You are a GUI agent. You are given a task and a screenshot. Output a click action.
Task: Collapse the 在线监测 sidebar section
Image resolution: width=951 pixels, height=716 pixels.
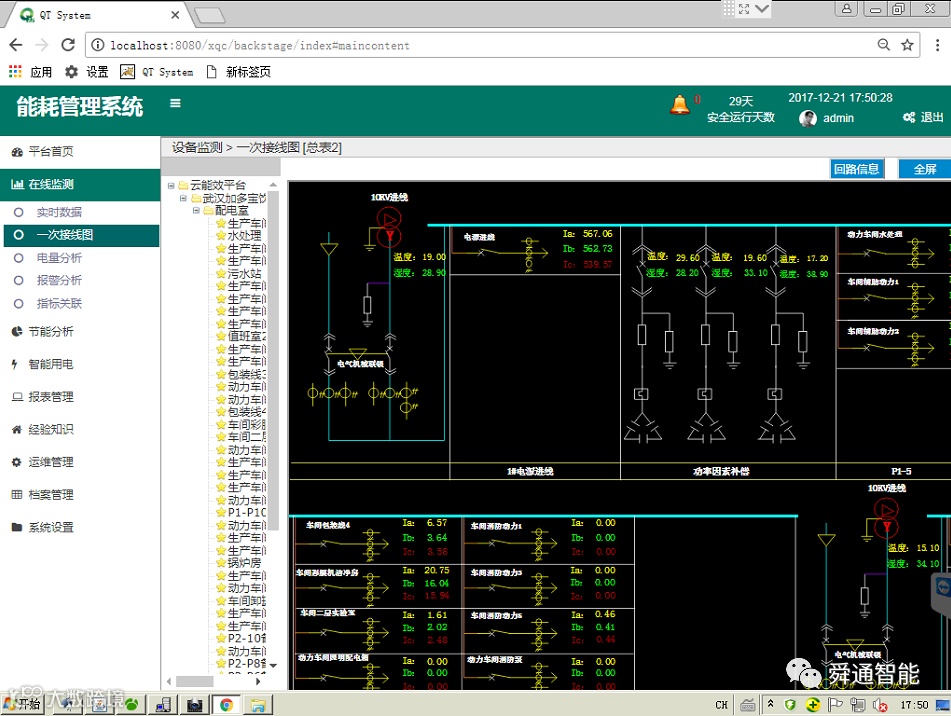tap(50, 184)
